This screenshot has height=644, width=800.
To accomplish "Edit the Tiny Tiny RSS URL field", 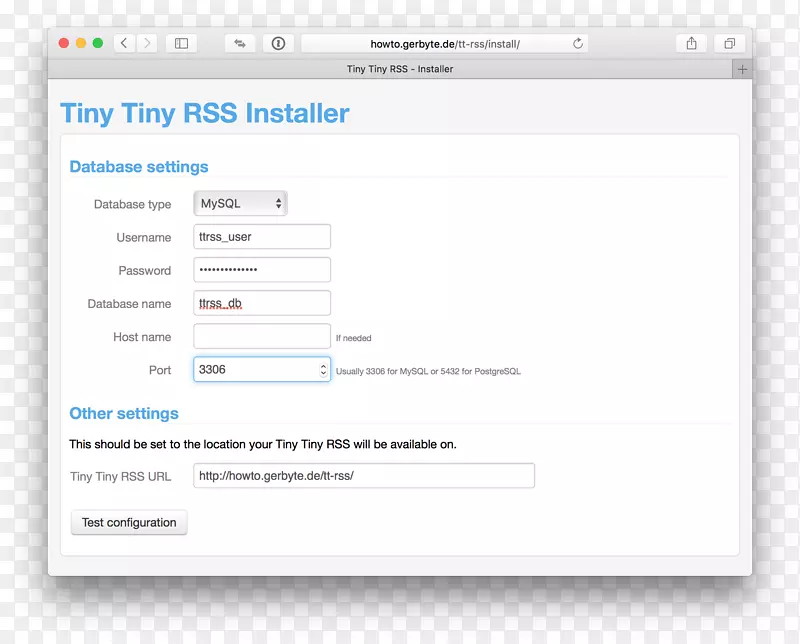I will click(364, 476).
